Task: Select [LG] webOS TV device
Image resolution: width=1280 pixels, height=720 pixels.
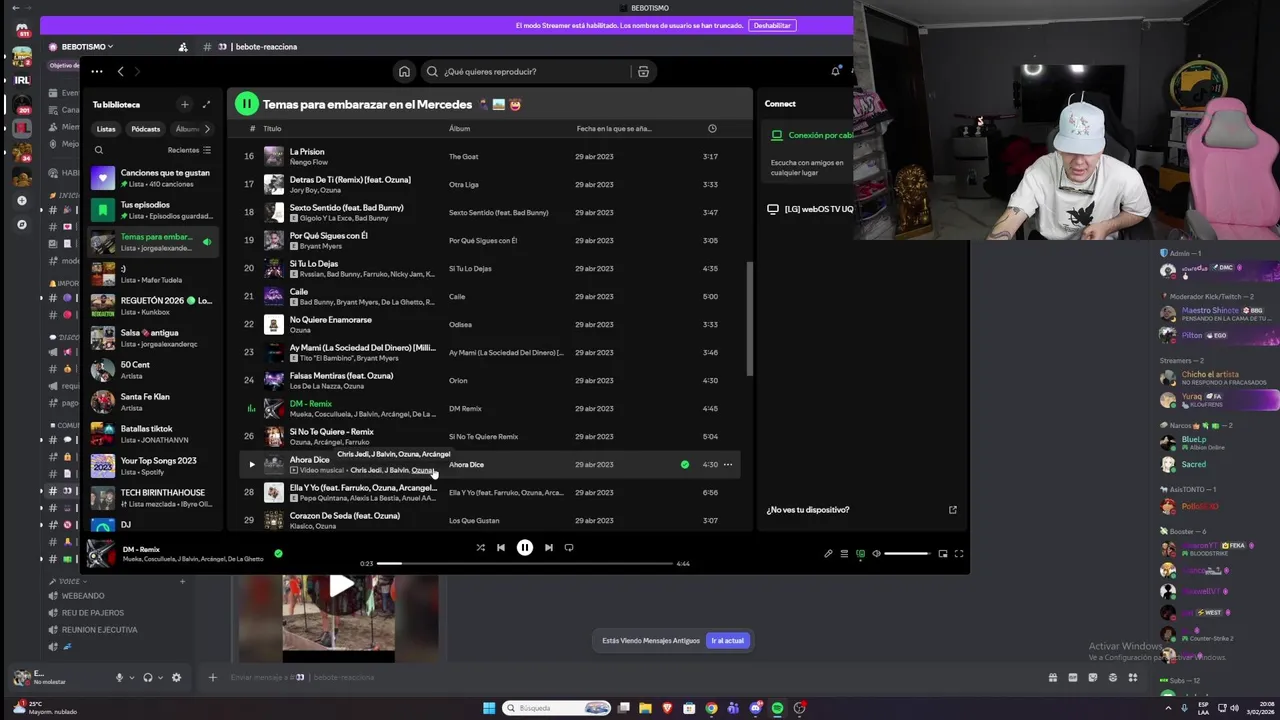Action: [810, 209]
